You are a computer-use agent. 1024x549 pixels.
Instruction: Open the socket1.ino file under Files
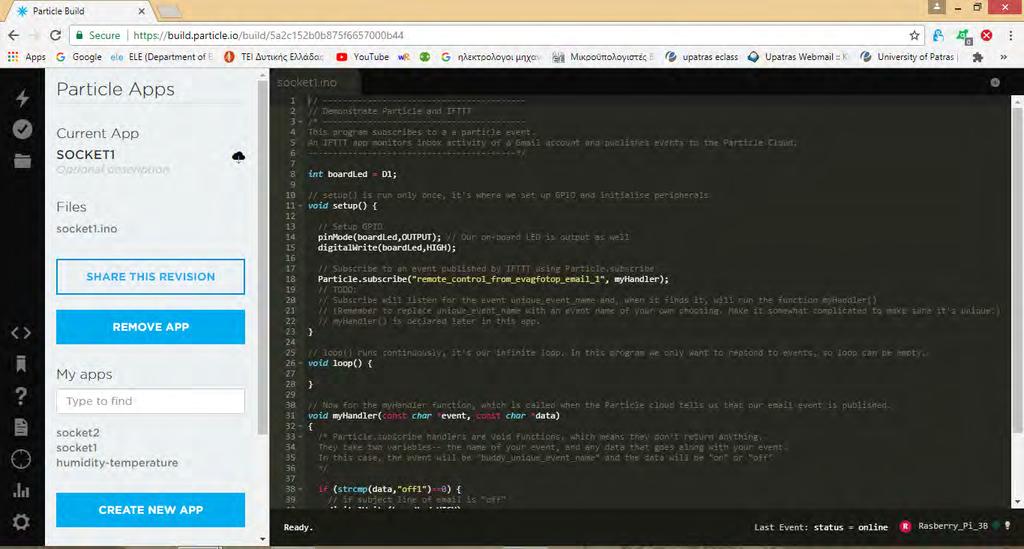pyautogui.click(x=87, y=229)
